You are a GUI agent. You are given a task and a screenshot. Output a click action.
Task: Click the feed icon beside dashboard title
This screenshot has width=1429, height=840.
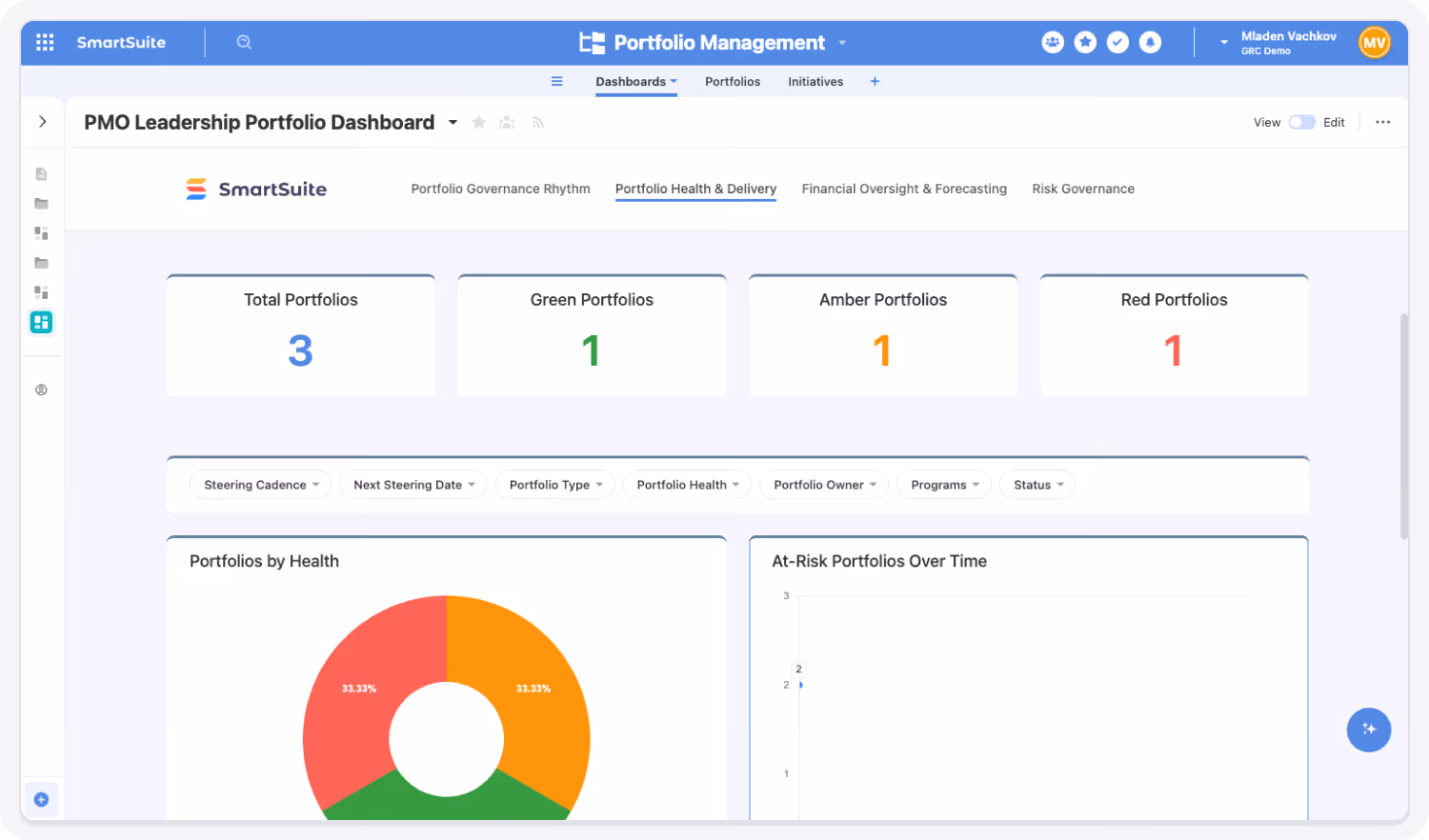[x=537, y=122]
